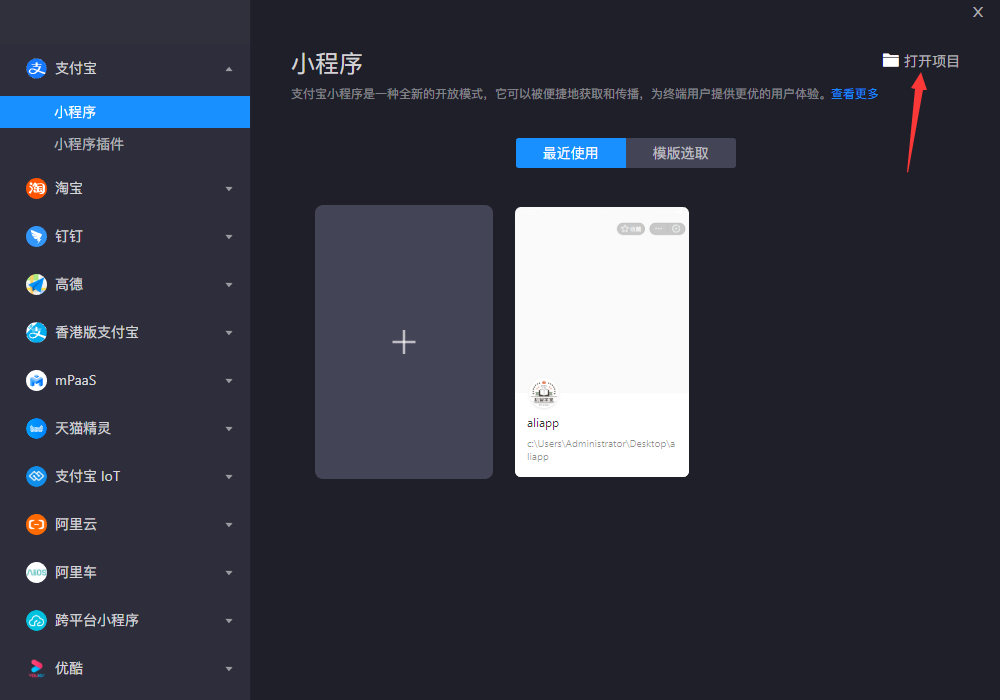Expand the 阿里车 section arrow

click(x=229, y=573)
